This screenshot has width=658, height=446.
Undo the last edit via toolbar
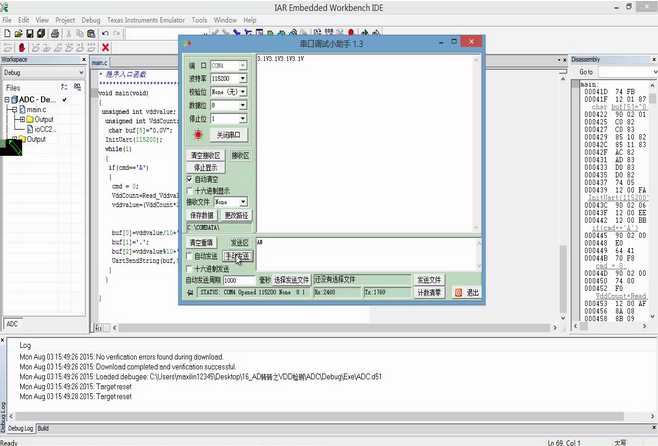pos(105,34)
